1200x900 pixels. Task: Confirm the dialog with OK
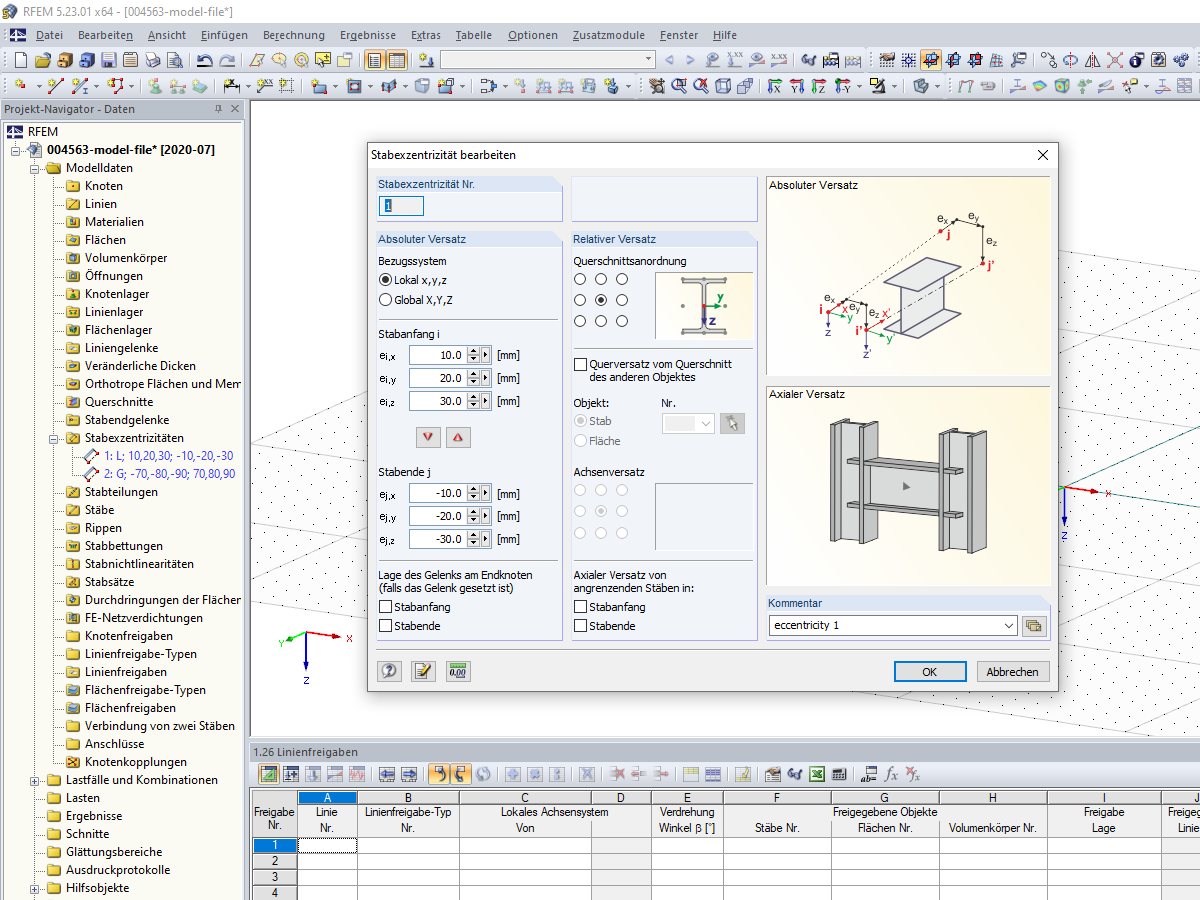(930, 672)
